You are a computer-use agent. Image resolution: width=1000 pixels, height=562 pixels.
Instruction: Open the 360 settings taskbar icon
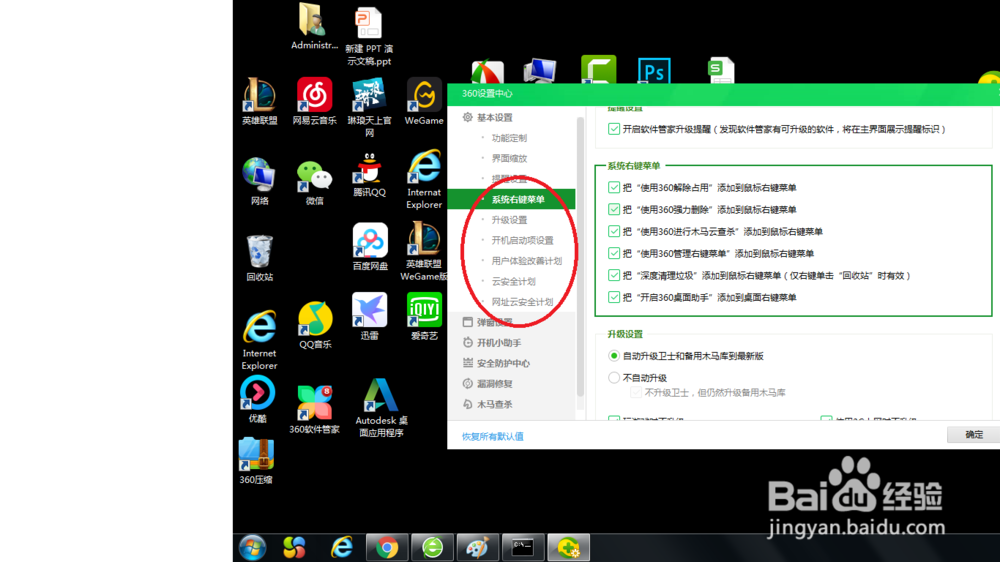(568, 547)
